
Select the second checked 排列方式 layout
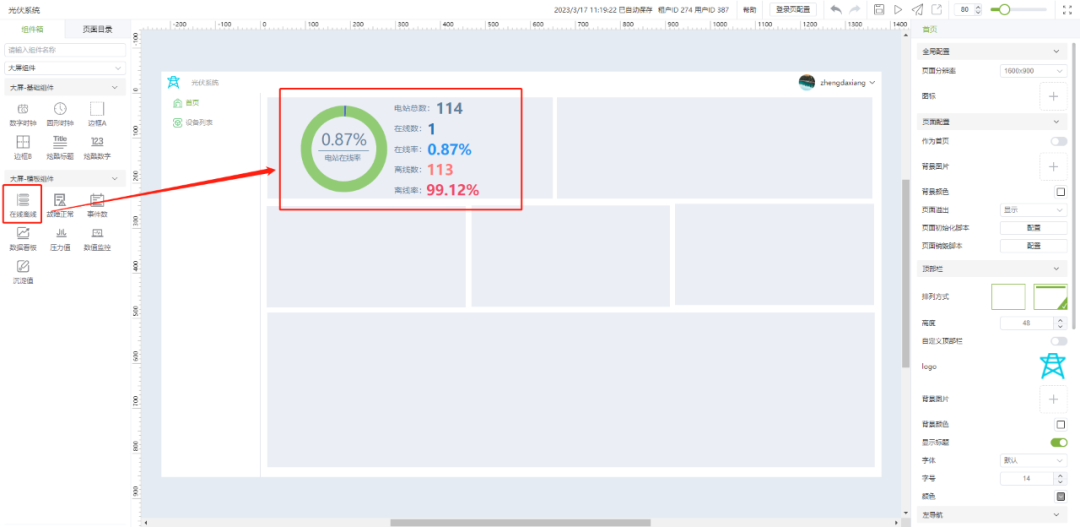[1050, 296]
